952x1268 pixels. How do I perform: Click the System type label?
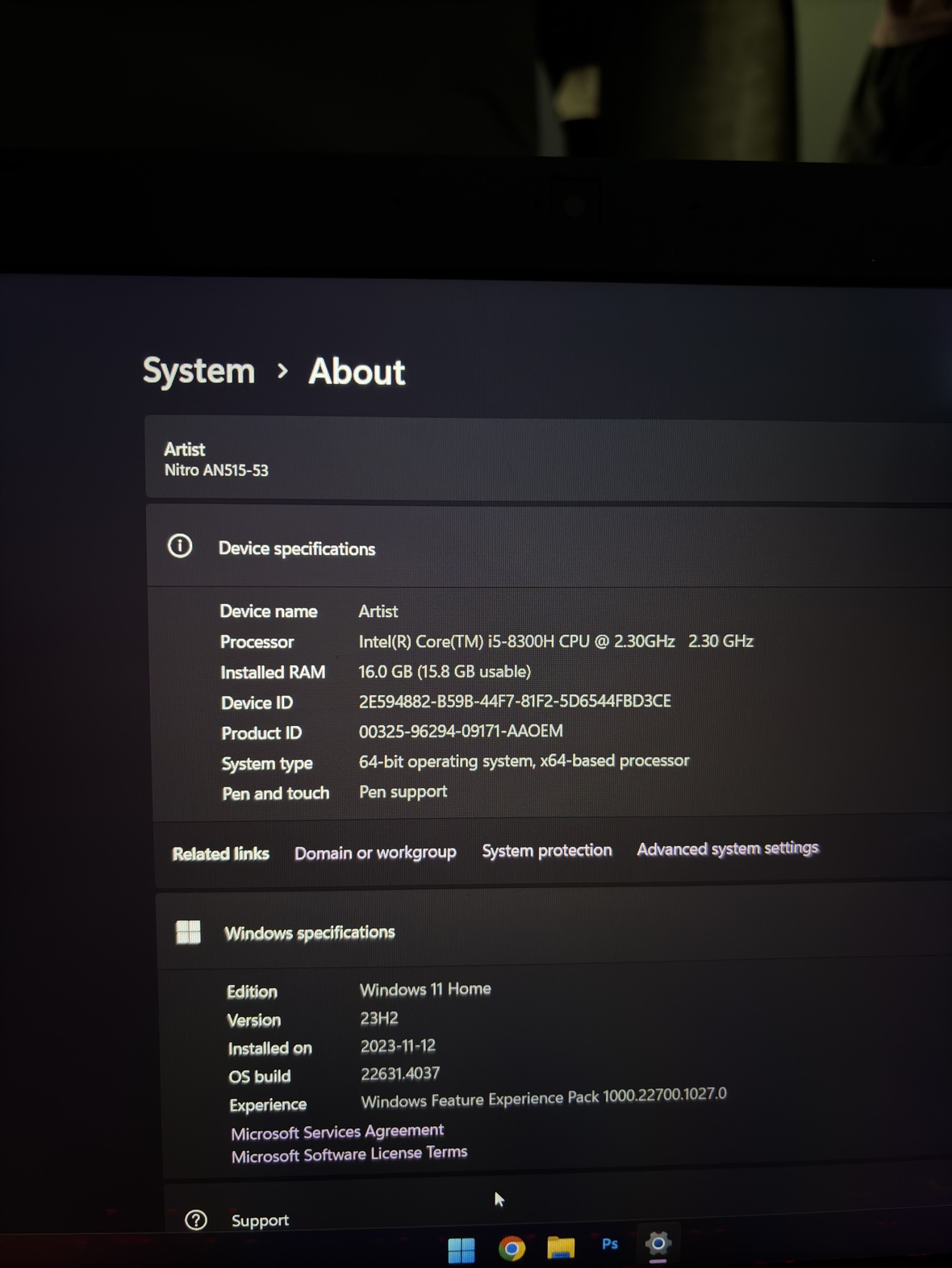[x=267, y=764]
